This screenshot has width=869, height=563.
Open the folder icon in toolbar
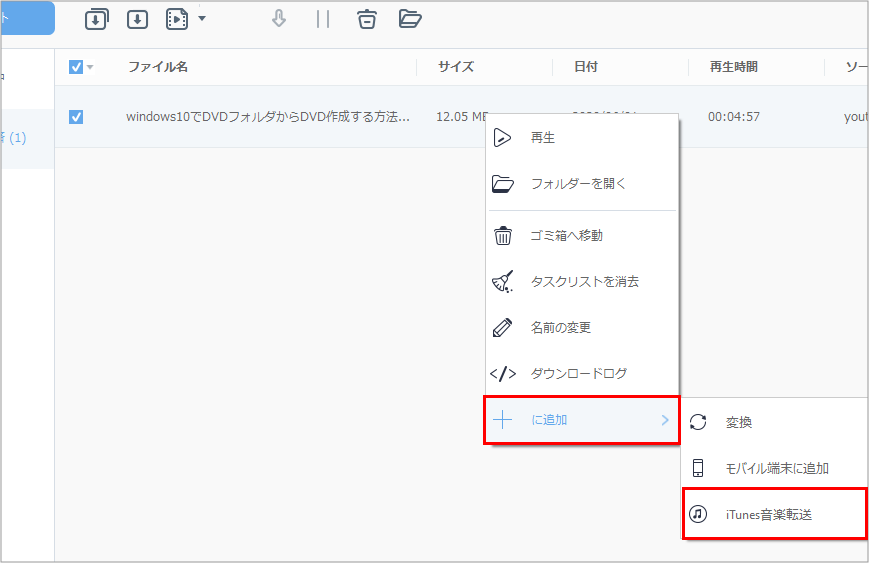click(x=410, y=19)
